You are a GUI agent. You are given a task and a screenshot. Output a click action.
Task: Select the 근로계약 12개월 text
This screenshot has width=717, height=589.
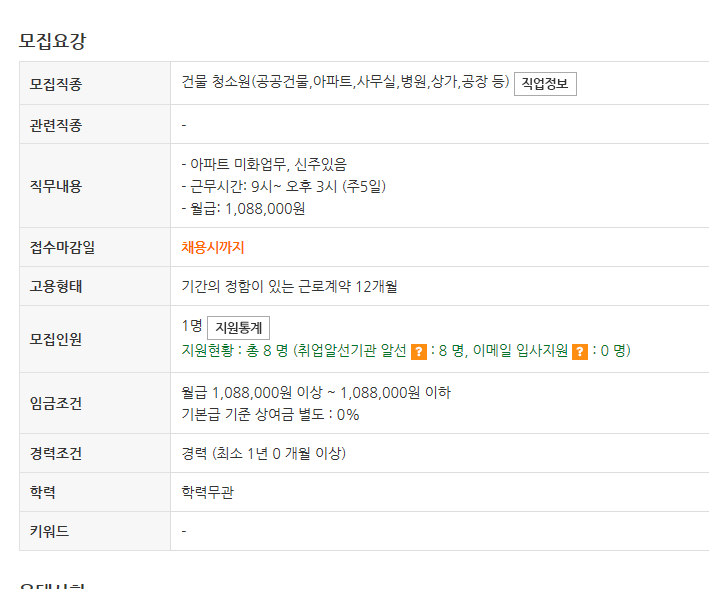[x=348, y=287]
